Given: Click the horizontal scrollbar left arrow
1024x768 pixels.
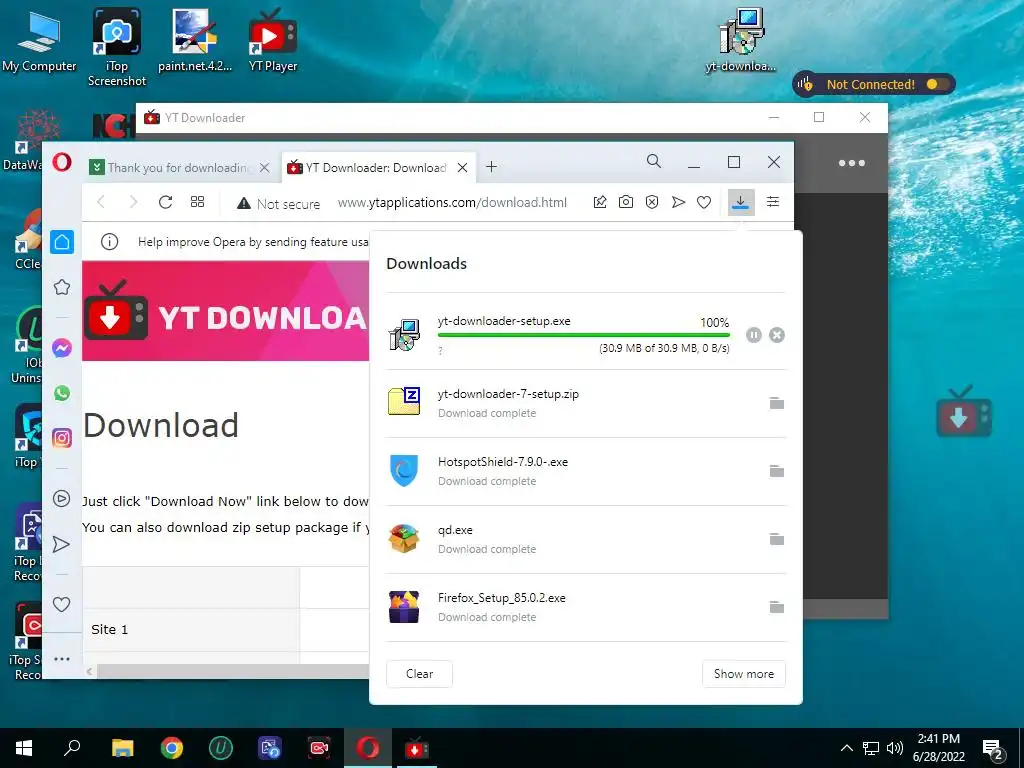Looking at the screenshot, I should coord(89,671).
